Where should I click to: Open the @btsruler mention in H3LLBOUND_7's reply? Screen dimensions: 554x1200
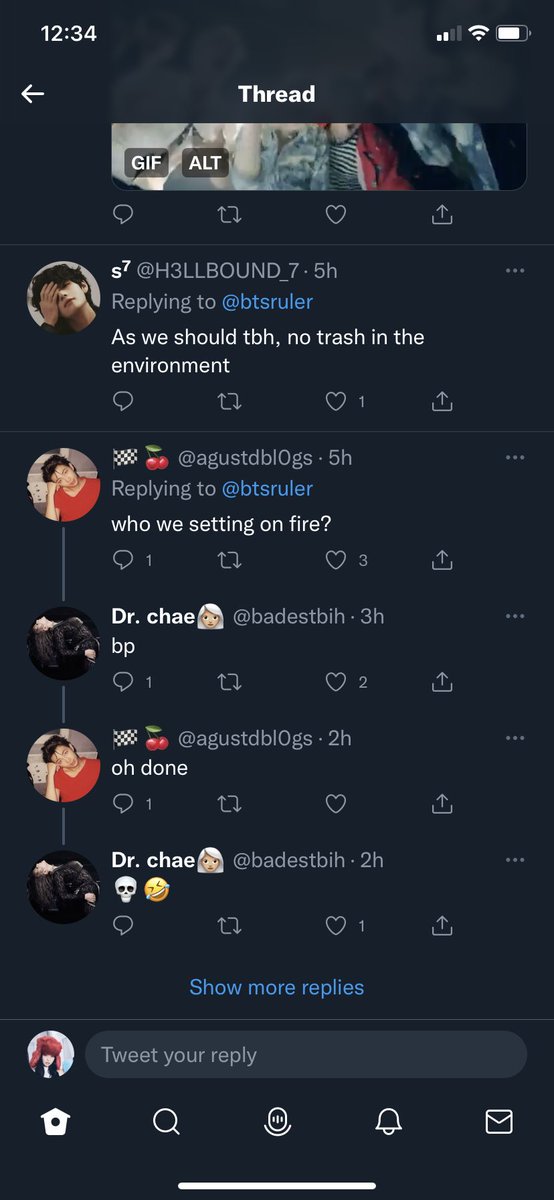click(267, 301)
